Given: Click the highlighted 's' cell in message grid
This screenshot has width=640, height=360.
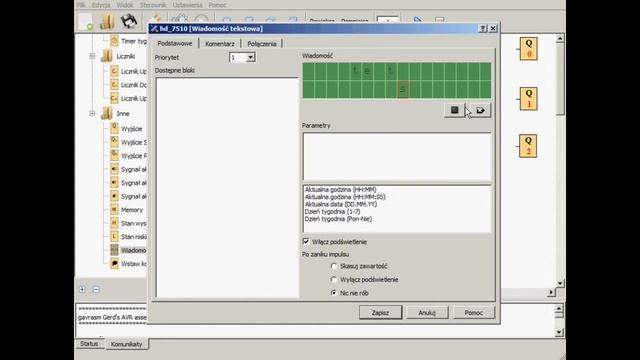Looking at the screenshot, I should pyautogui.click(x=403, y=89).
